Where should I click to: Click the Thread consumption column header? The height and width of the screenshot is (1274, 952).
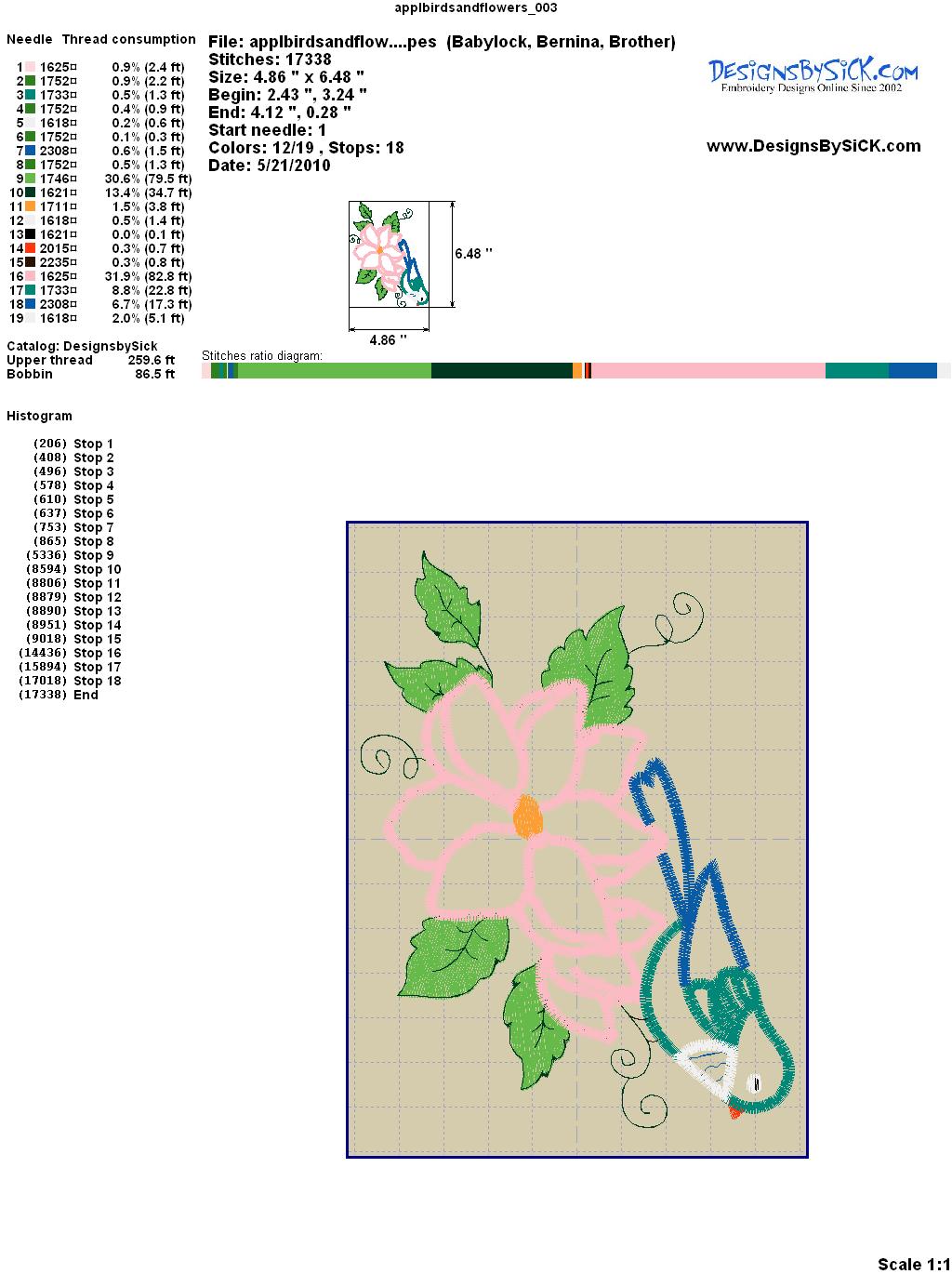128,39
